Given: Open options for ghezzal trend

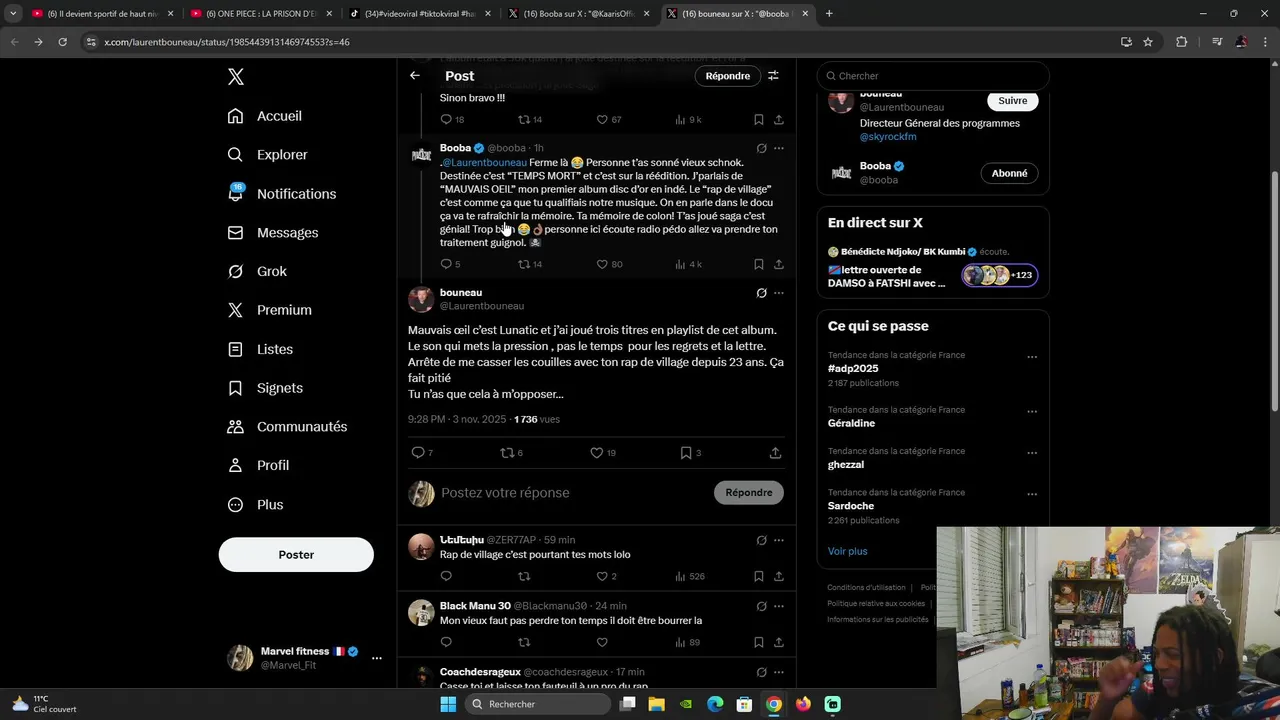Looking at the screenshot, I should [x=1032, y=453].
